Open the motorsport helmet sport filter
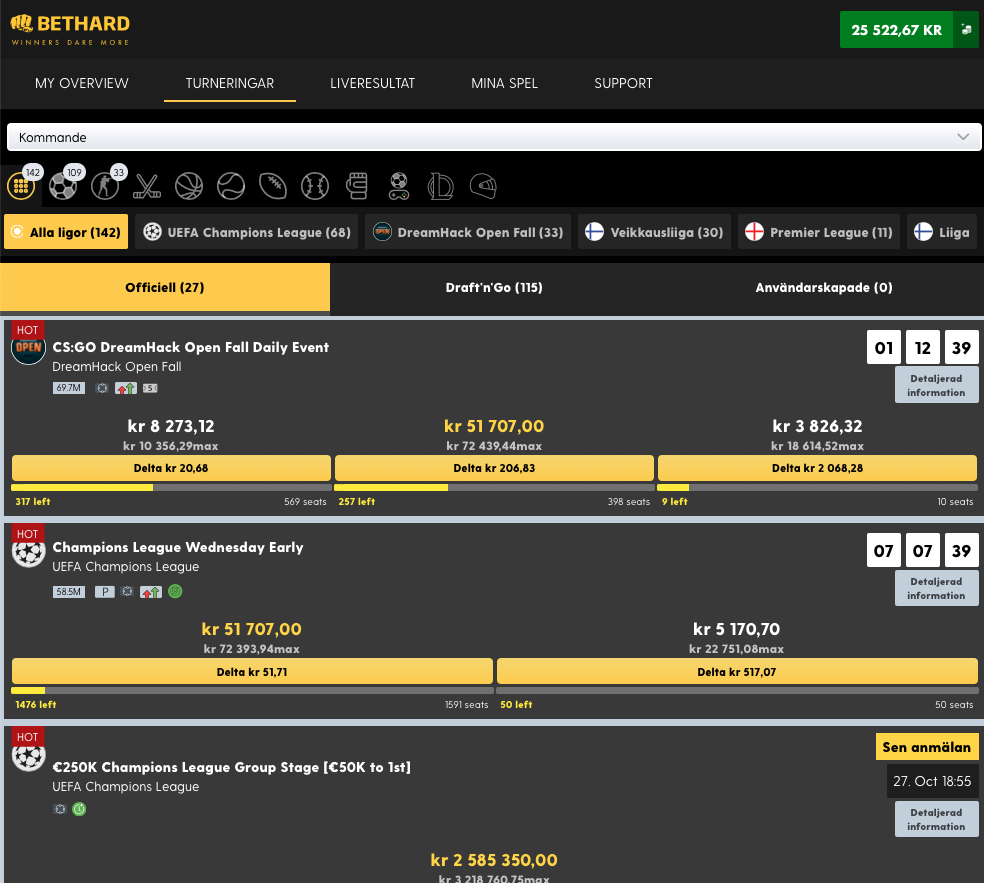 [x=483, y=185]
